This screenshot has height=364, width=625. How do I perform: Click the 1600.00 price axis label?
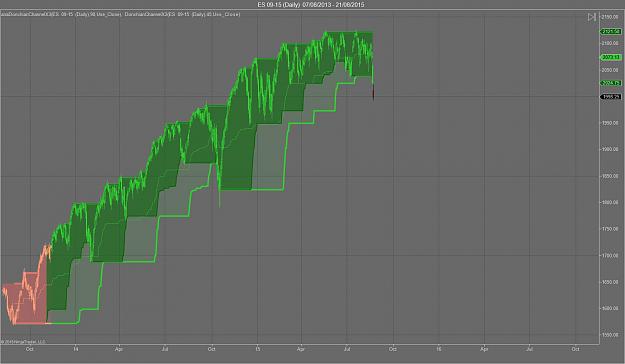point(610,308)
